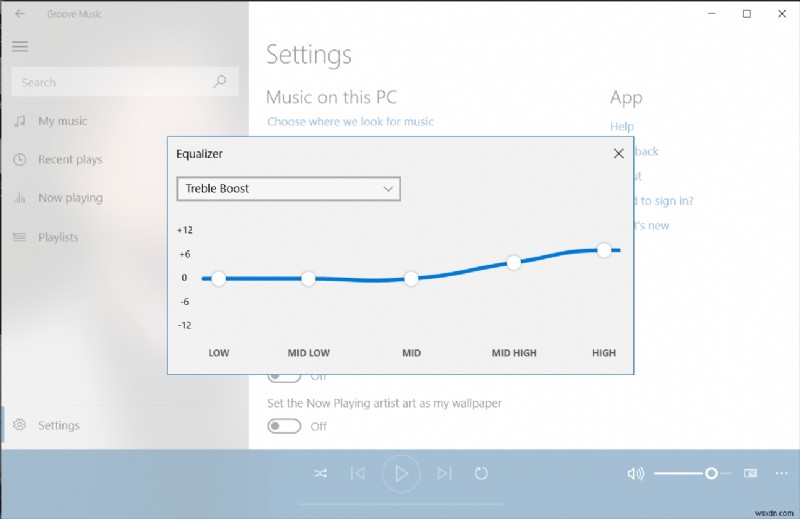Open the mini player view icon

pos(750,474)
